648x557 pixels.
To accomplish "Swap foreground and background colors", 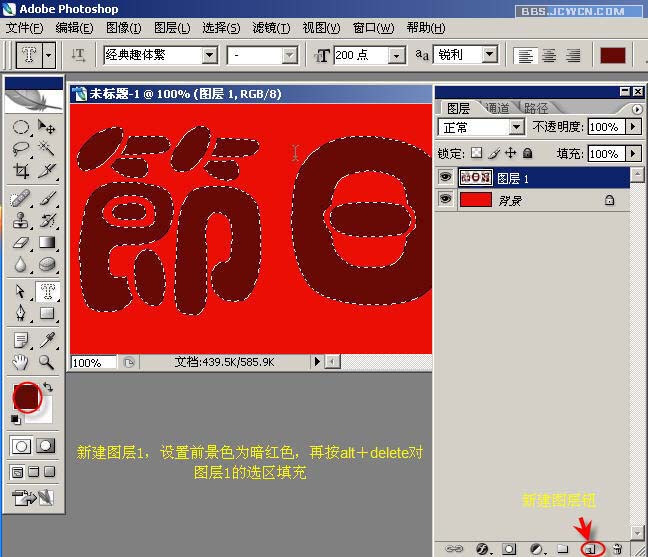I will click(x=47, y=387).
